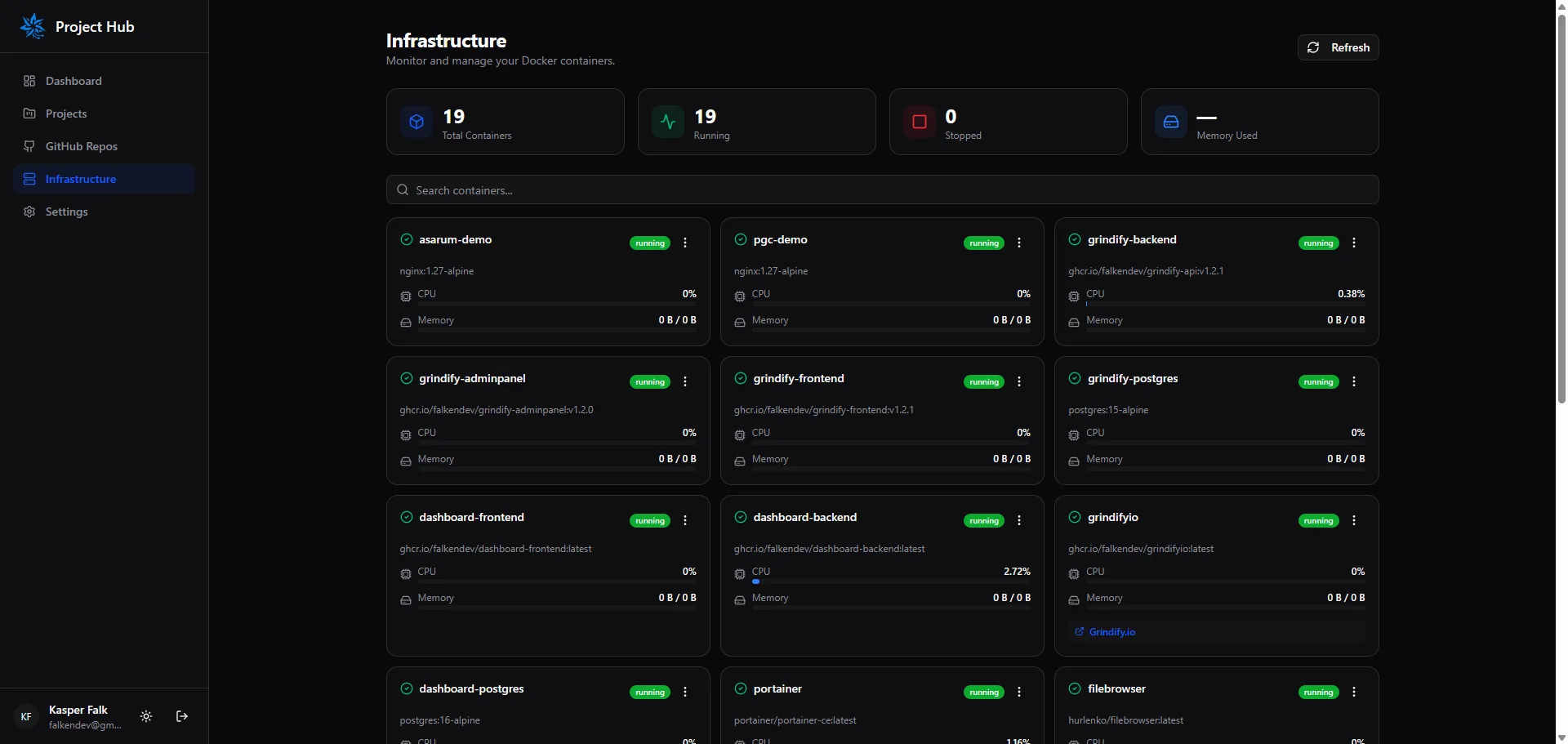This screenshot has height=744, width=1568.
Task: Click the asarum-demo running badge
Action: (650, 243)
